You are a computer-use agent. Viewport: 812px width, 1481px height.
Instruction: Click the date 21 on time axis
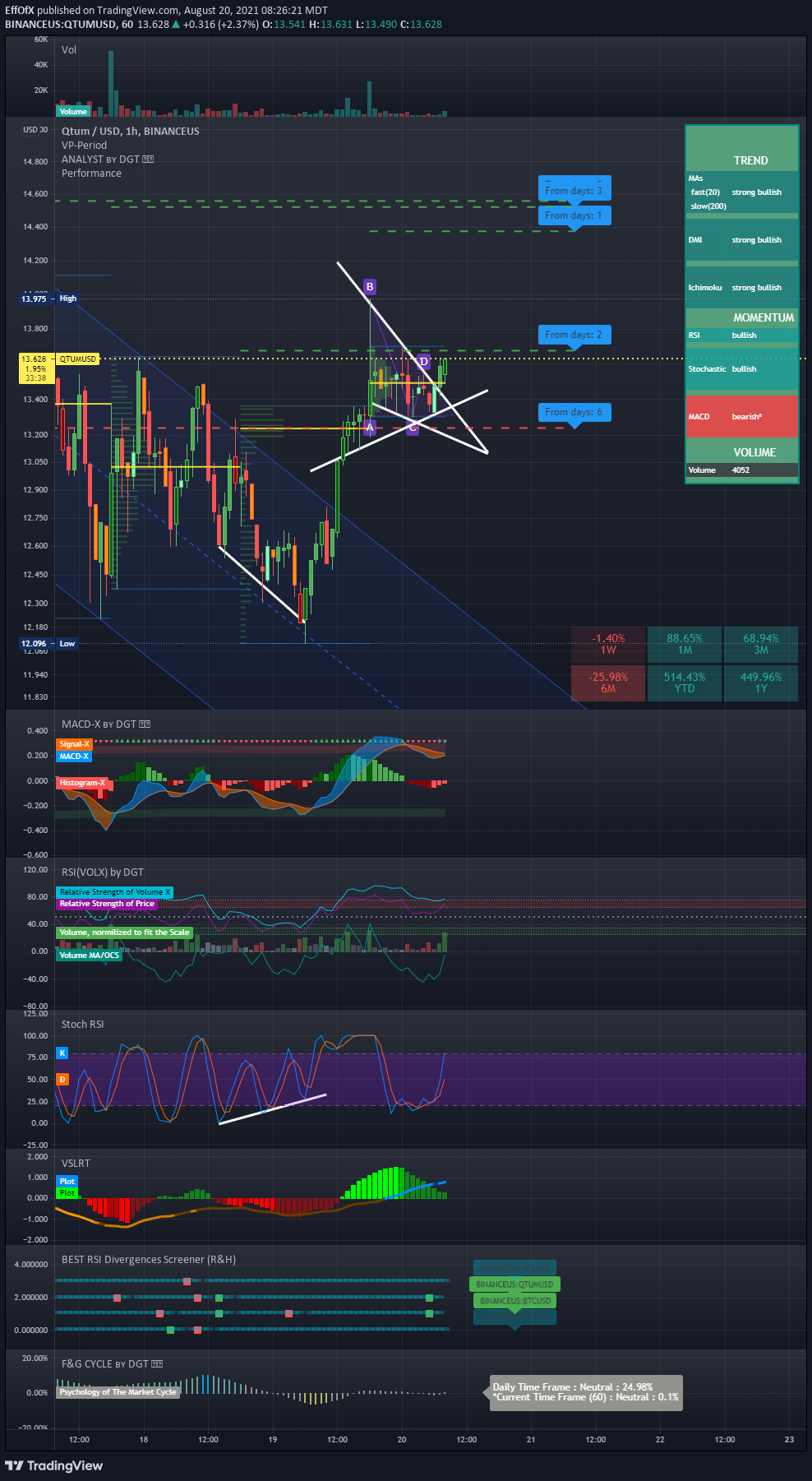coord(531,1439)
